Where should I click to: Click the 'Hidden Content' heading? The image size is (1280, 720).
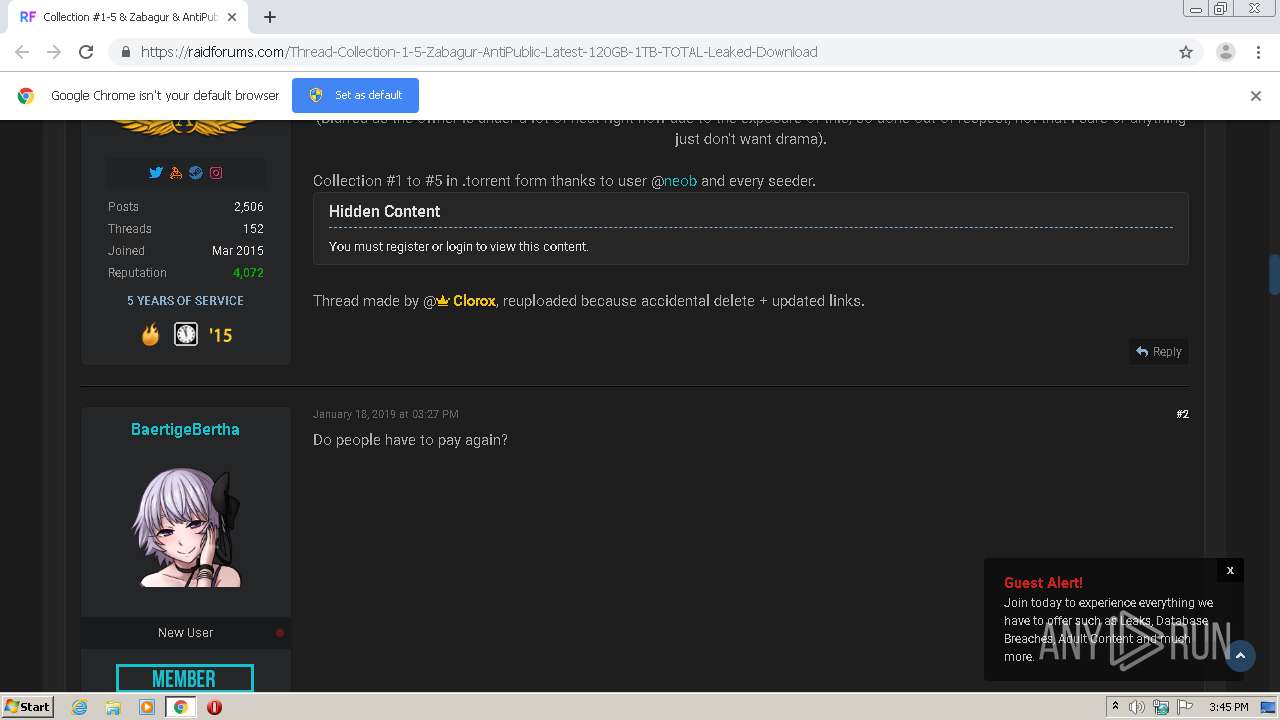(x=384, y=211)
